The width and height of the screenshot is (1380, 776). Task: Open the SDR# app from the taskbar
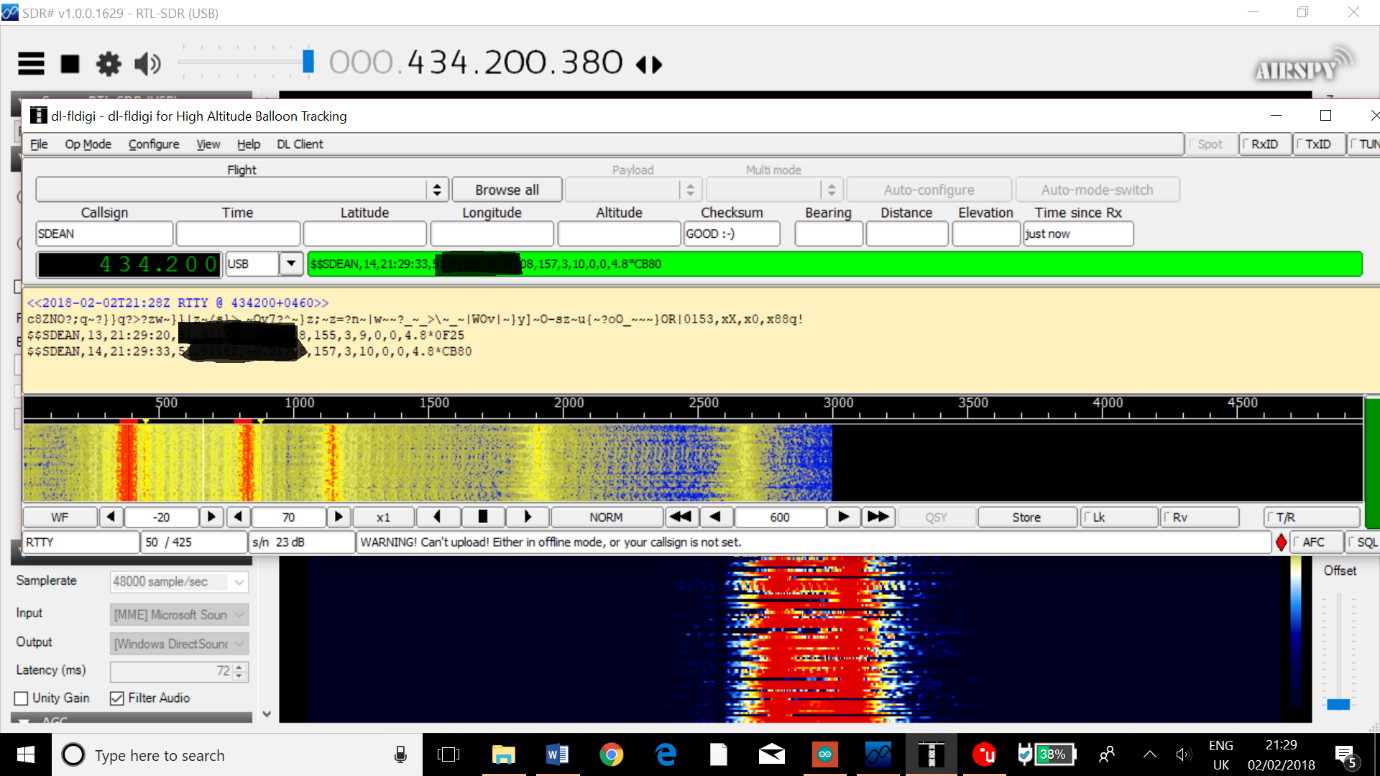click(878, 755)
